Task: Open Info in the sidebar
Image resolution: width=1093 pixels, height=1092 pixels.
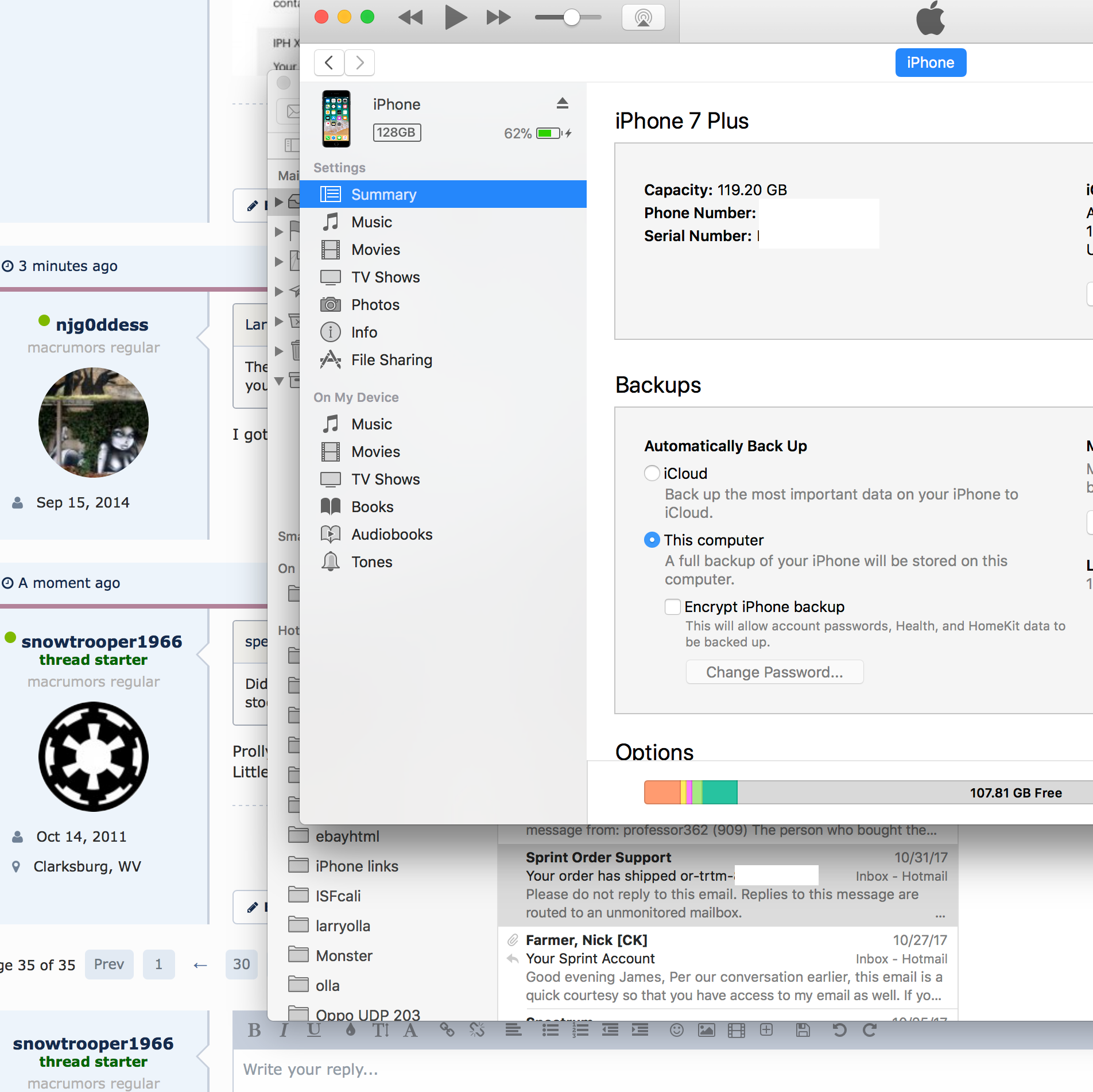Action: point(443,332)
